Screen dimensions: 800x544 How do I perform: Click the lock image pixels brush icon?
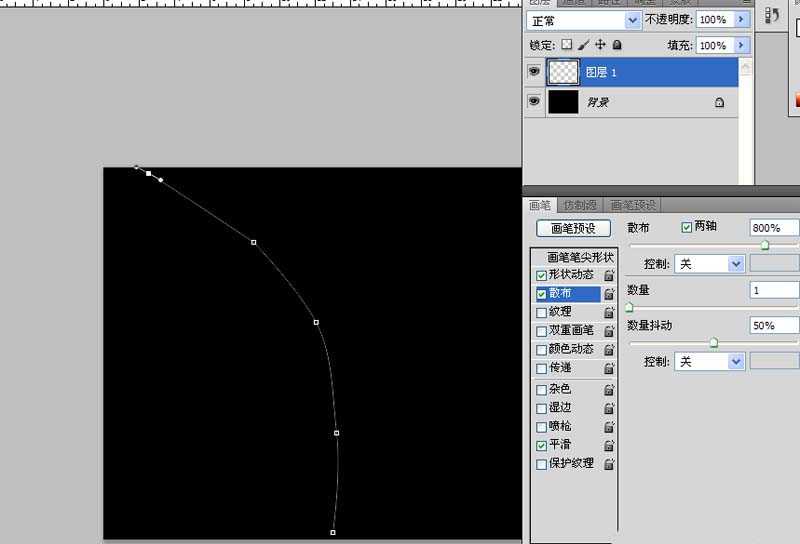[x=583, y=45]
